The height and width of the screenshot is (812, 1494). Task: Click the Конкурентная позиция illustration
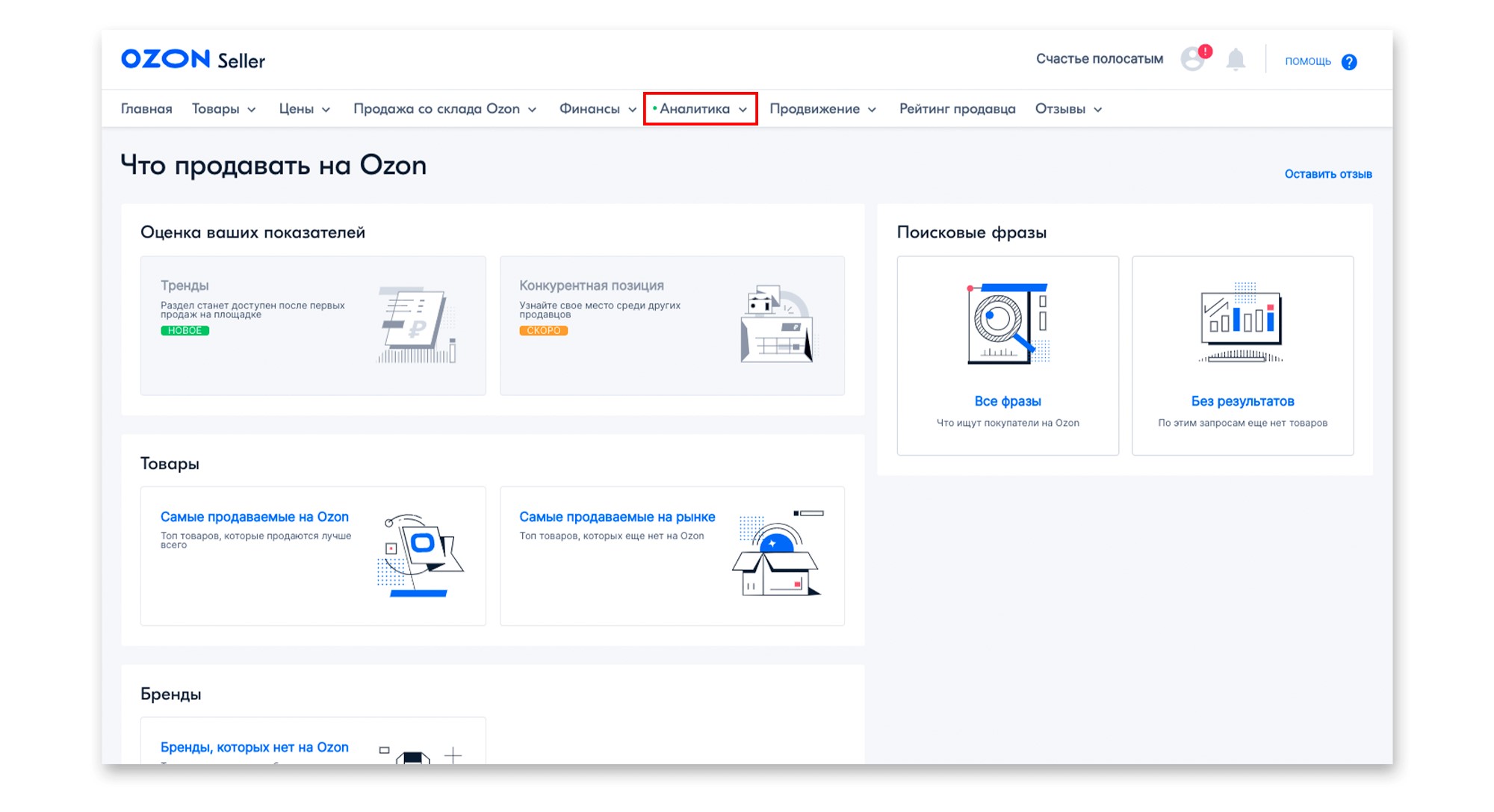tap(776, 324)
